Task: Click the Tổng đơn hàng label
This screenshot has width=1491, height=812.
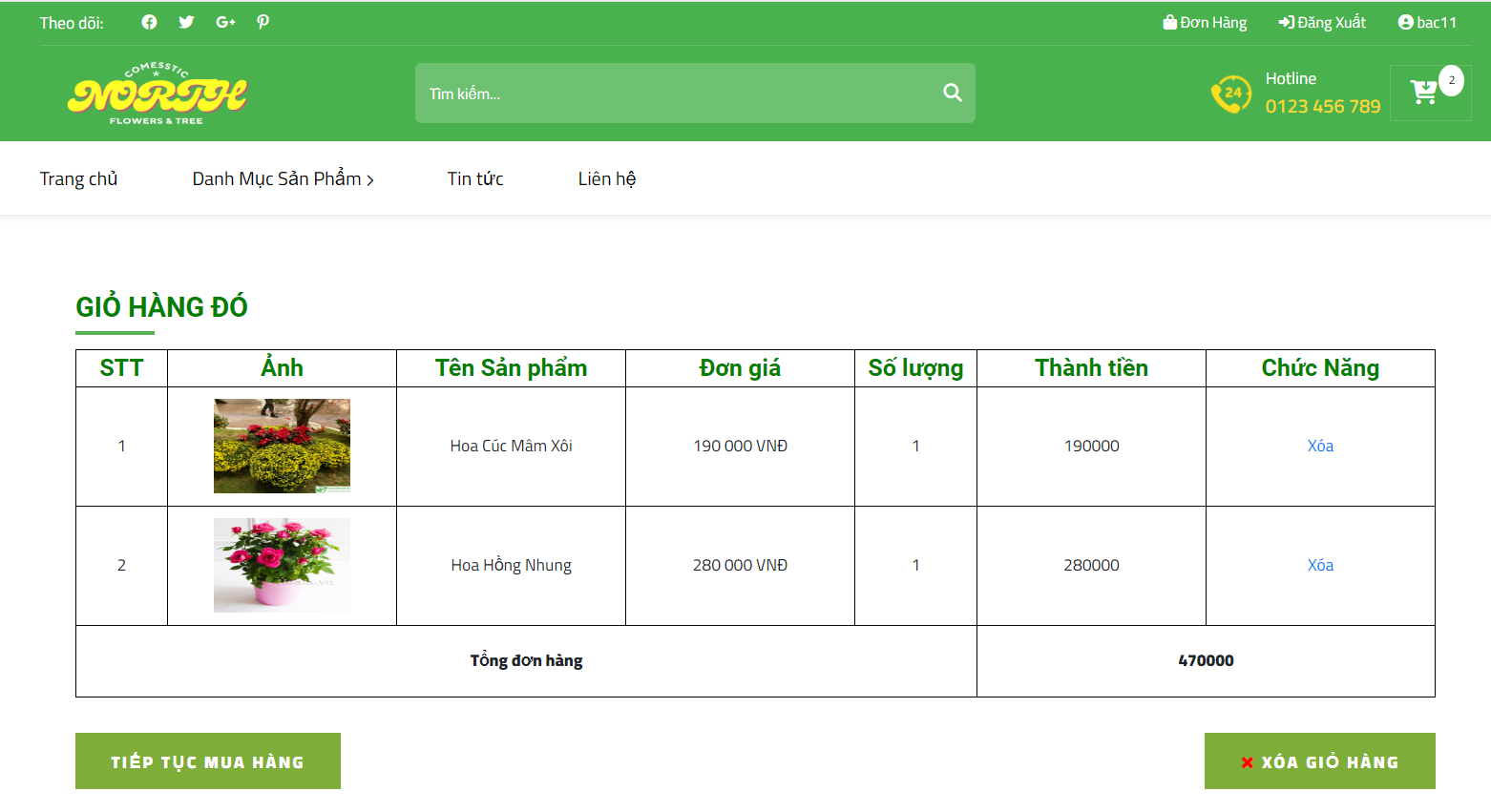Action: 526,660
